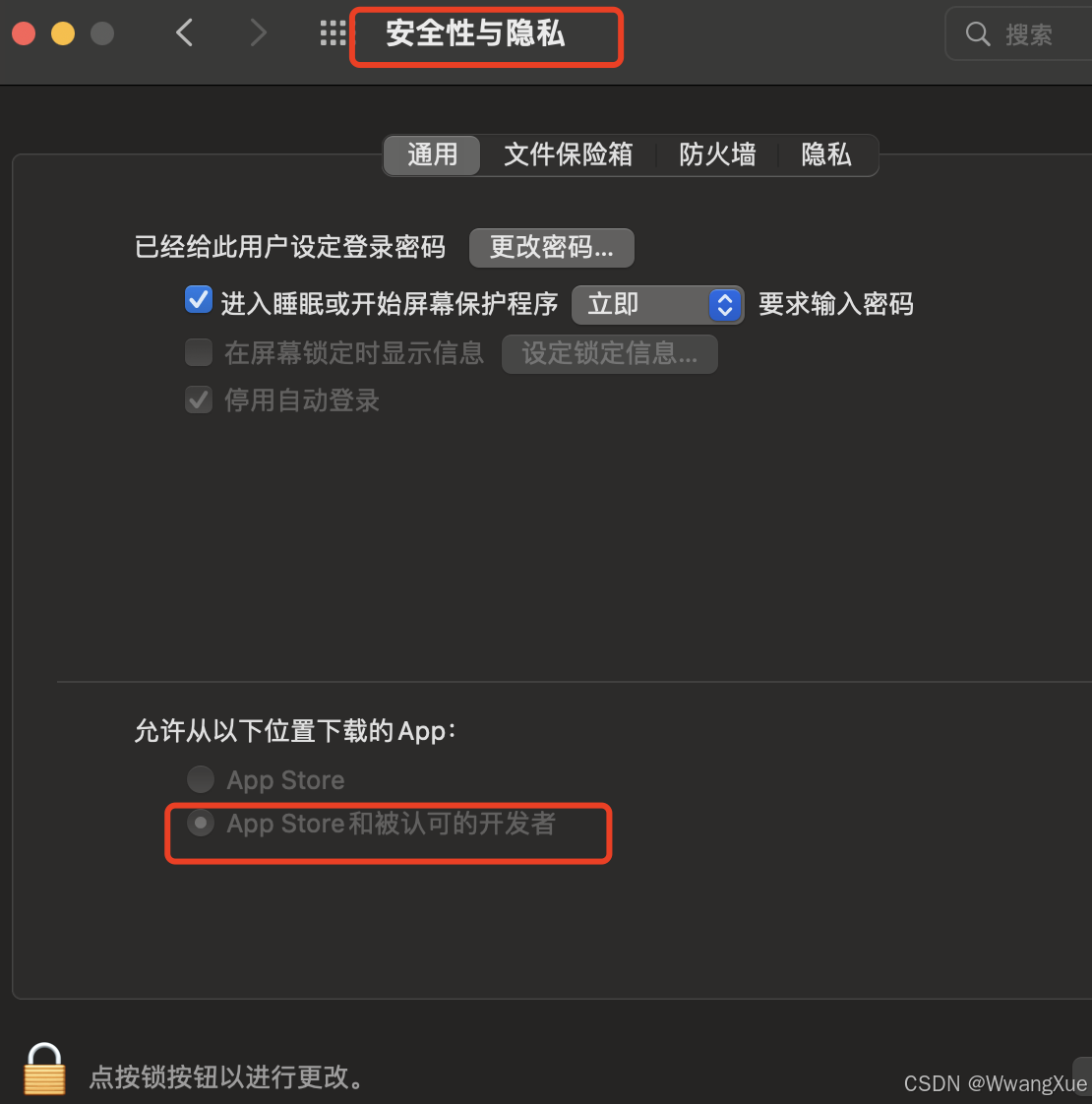Click the back navigation arrow
Viewport: 1092px width, 1104px height.
tap(185, 32)
